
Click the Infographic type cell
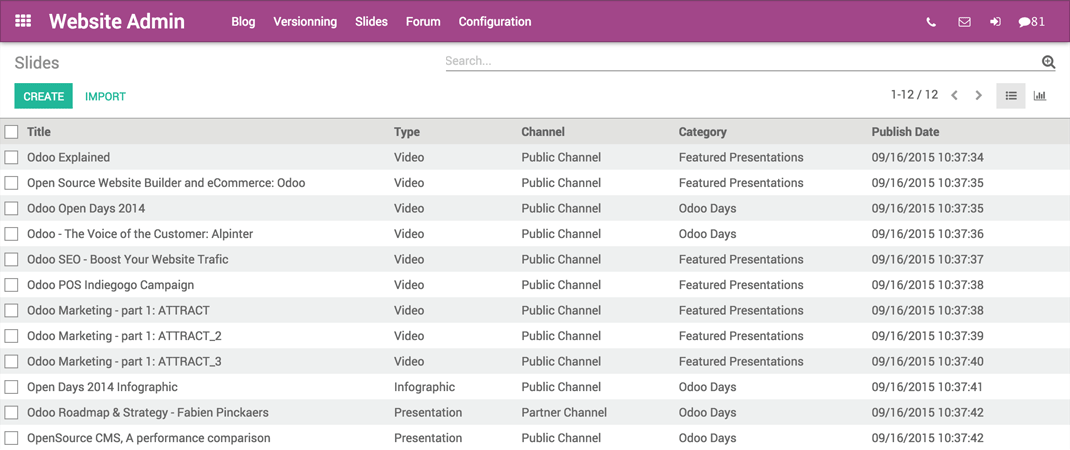coord(424,387)
